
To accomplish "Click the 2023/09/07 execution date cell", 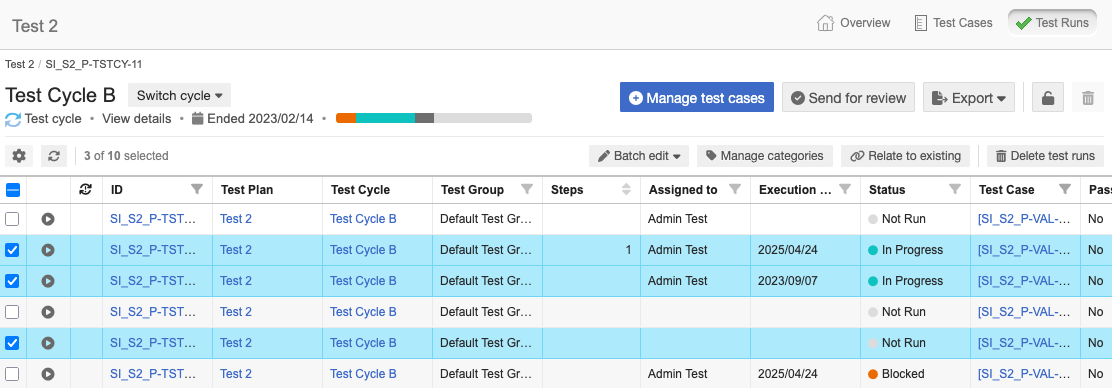I will point(806,281).
